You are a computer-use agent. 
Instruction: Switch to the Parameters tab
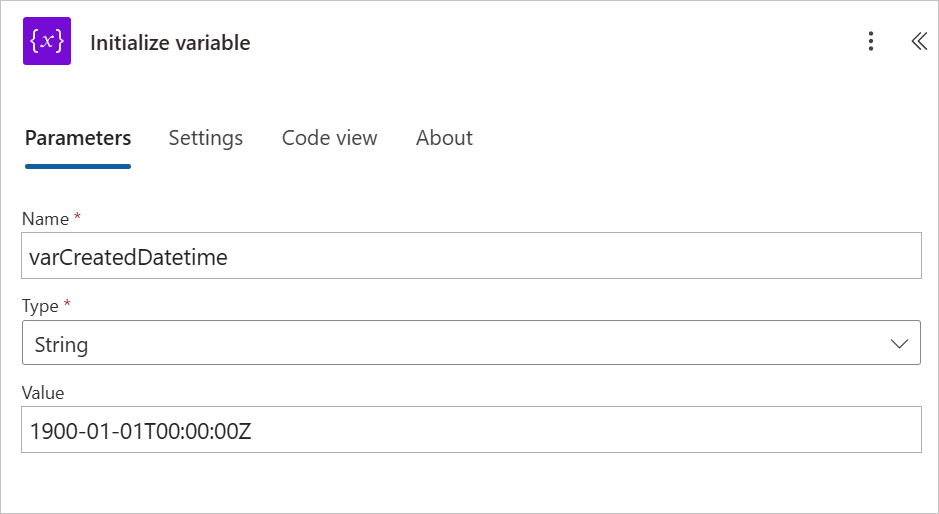(78, 138)
